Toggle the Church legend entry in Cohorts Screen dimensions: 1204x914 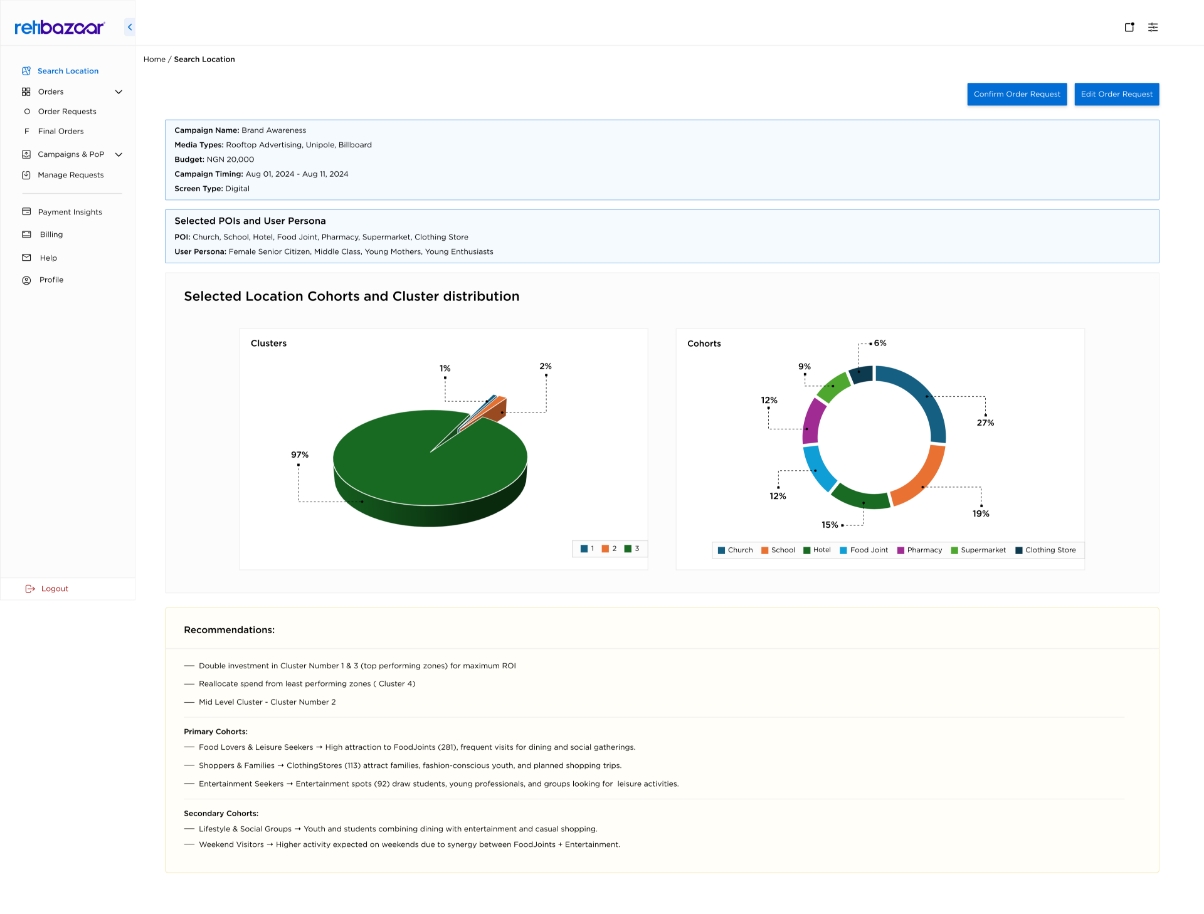click(x=735, y=550)
